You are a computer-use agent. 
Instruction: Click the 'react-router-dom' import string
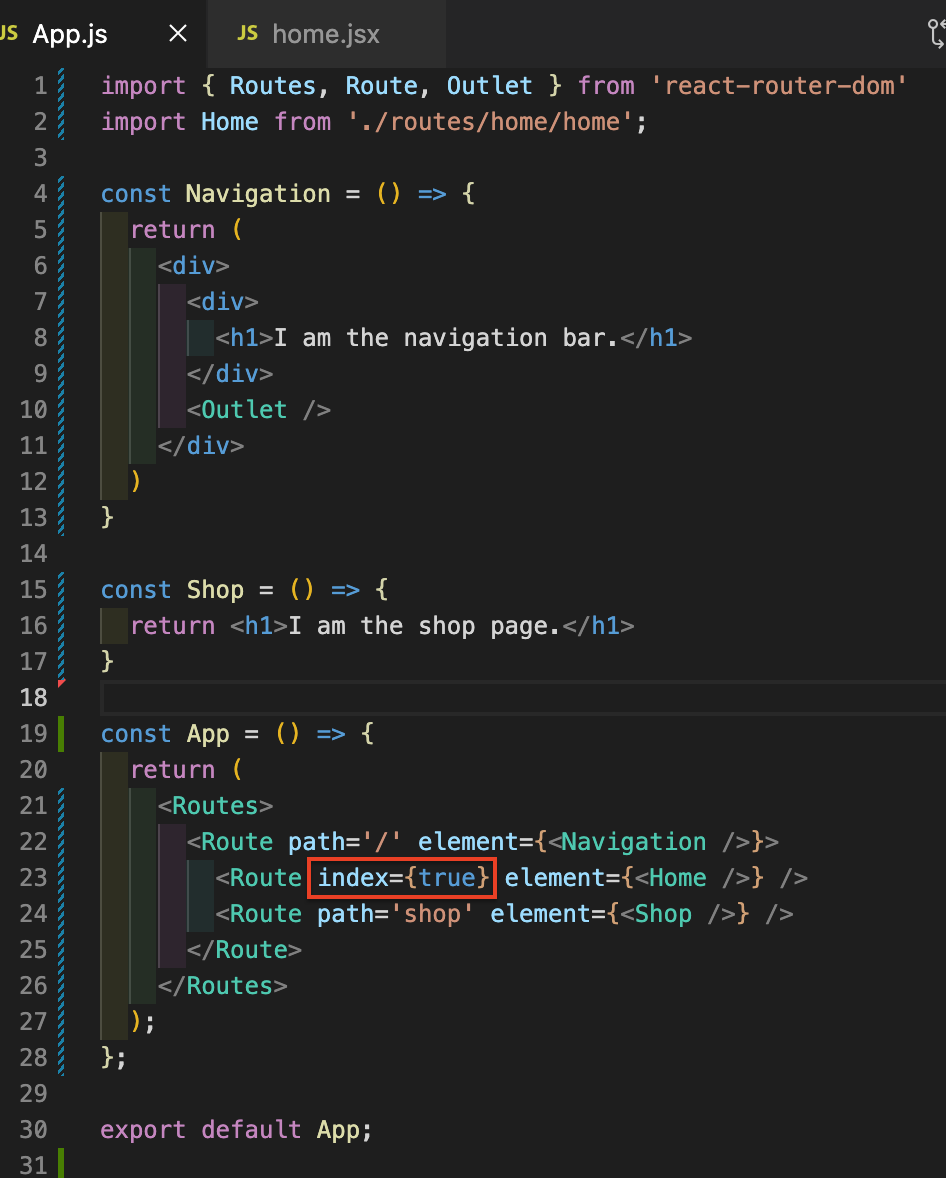(x=778, y=86)
